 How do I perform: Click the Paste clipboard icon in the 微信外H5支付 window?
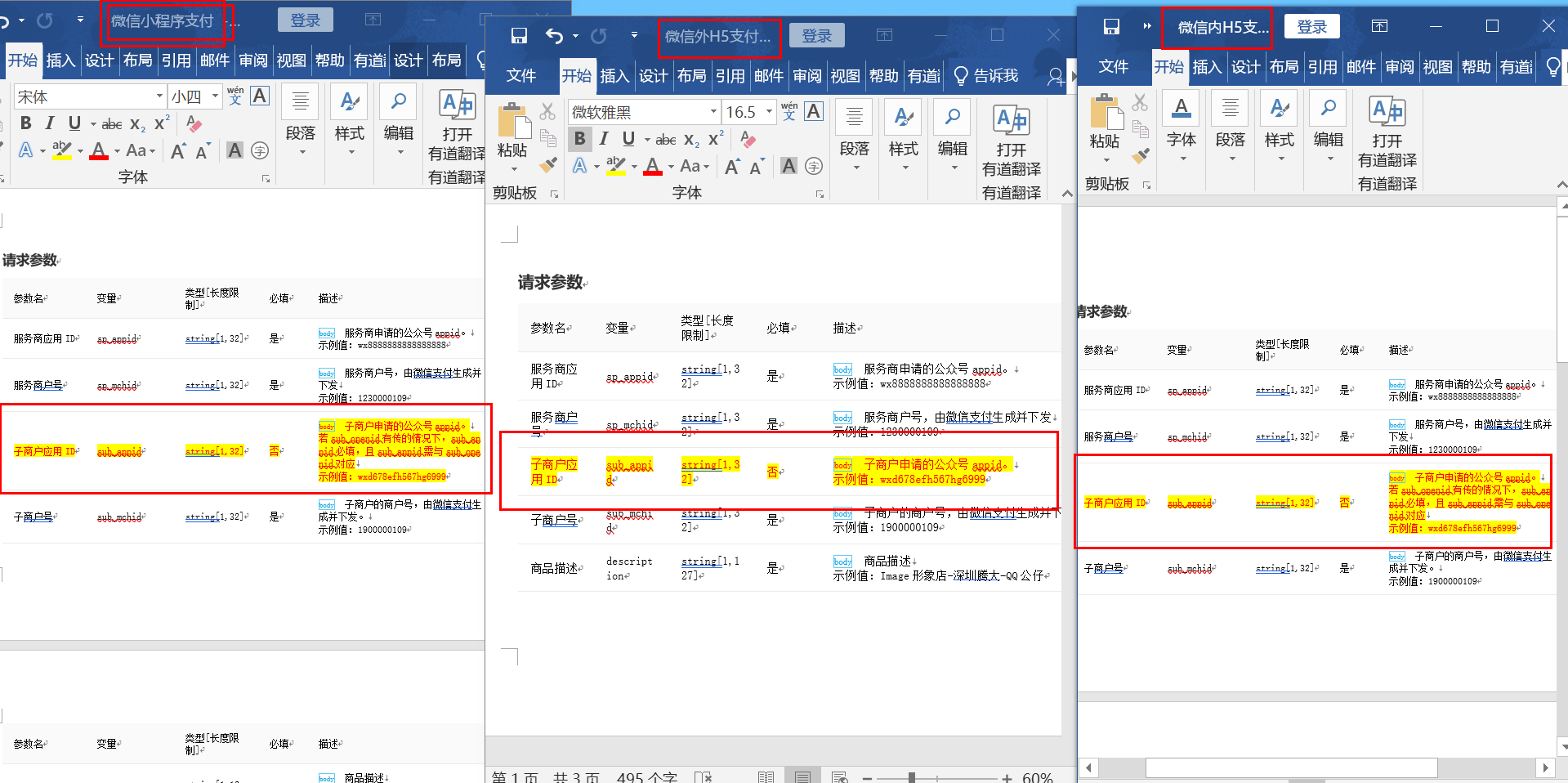[514, 120]
